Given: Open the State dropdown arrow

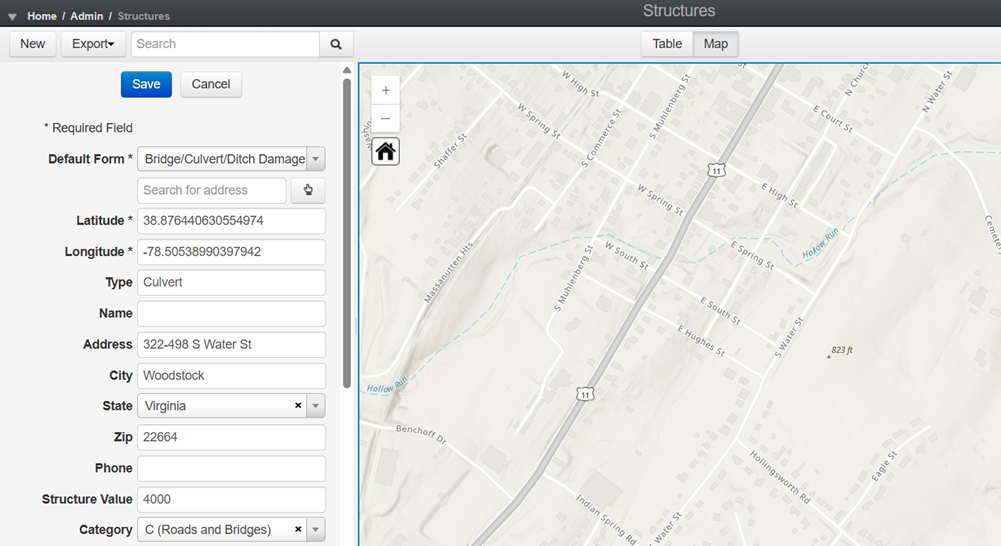Looking at the screenshot, I should point(315,406).
